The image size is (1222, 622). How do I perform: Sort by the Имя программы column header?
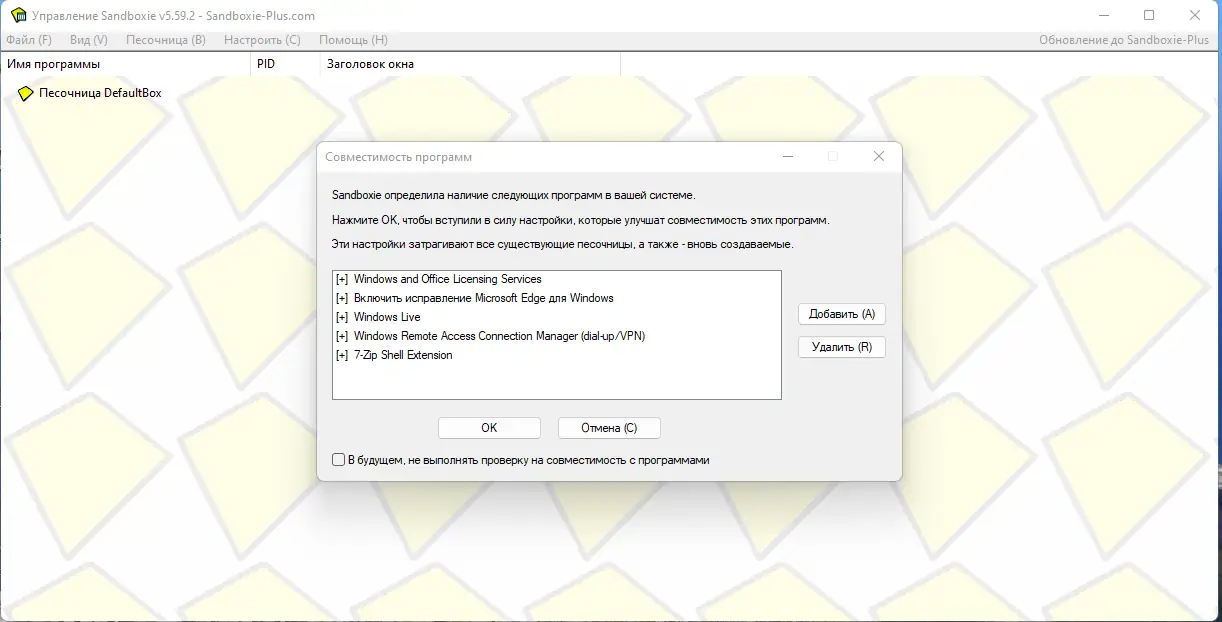[125, 64]
